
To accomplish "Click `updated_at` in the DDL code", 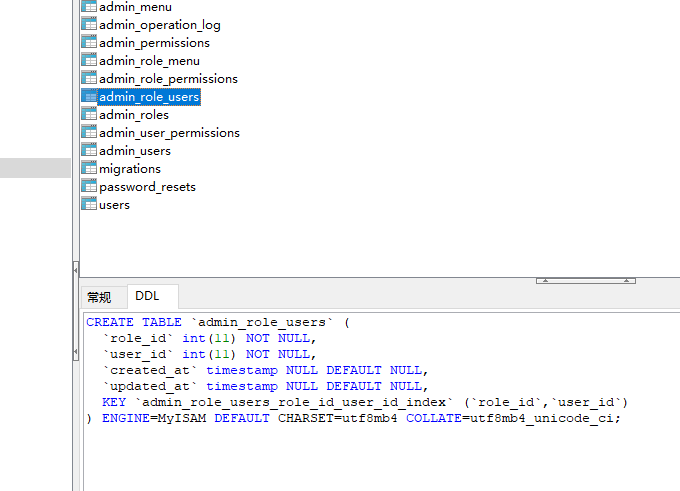I will tap(150, 386).
